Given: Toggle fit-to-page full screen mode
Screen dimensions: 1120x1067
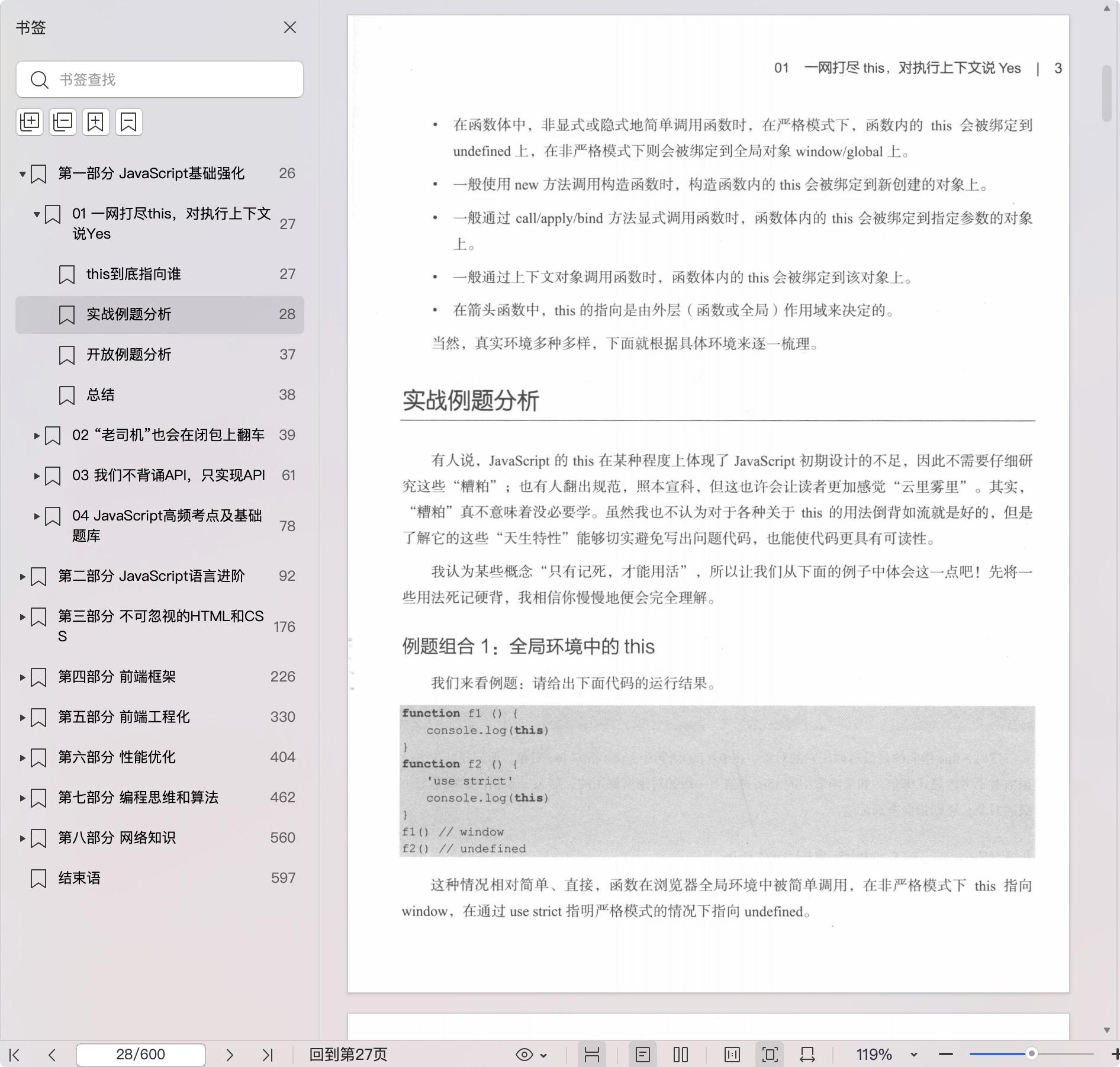Looking at the screenshot, I should pyautogui.click(x=770, y=1055).
